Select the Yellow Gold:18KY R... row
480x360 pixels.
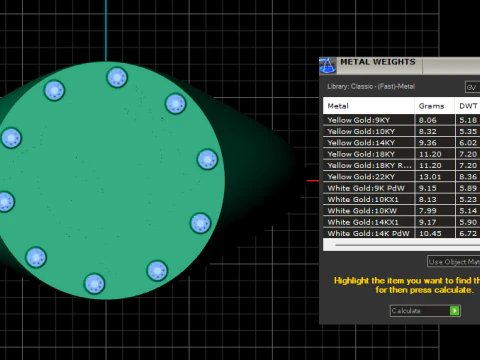tap(401, 165)
